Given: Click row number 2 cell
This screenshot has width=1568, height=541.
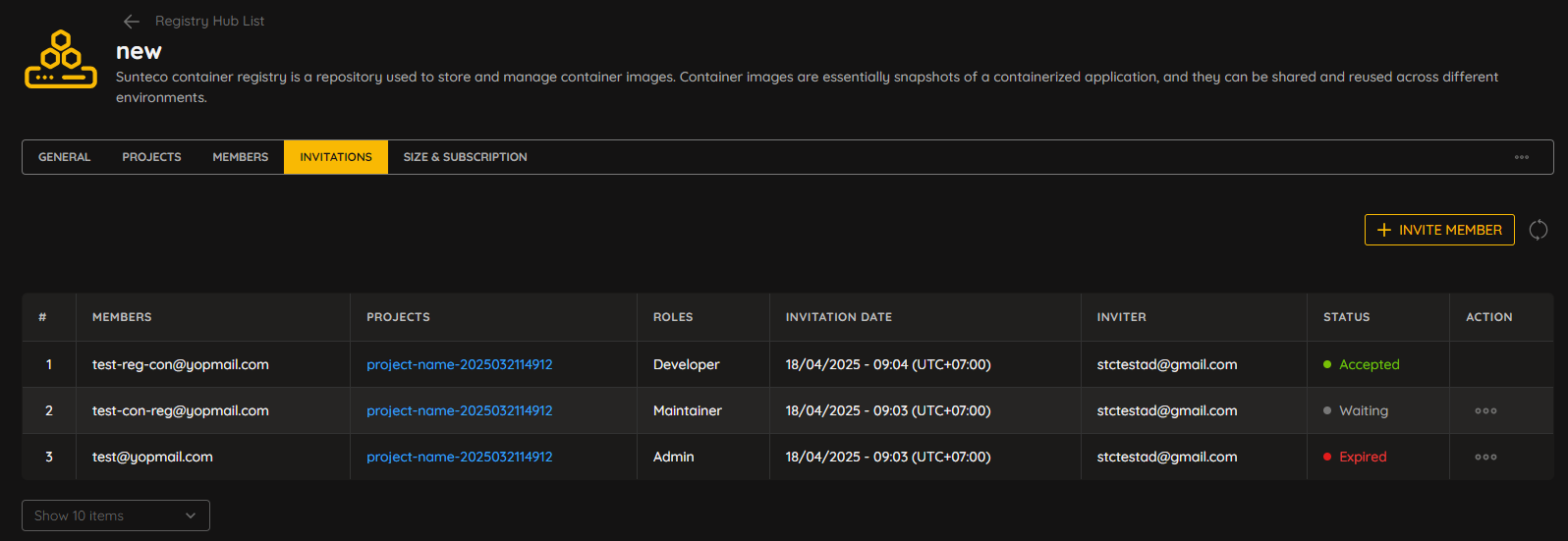Looking at the screenshot, I should click(49, 410).
